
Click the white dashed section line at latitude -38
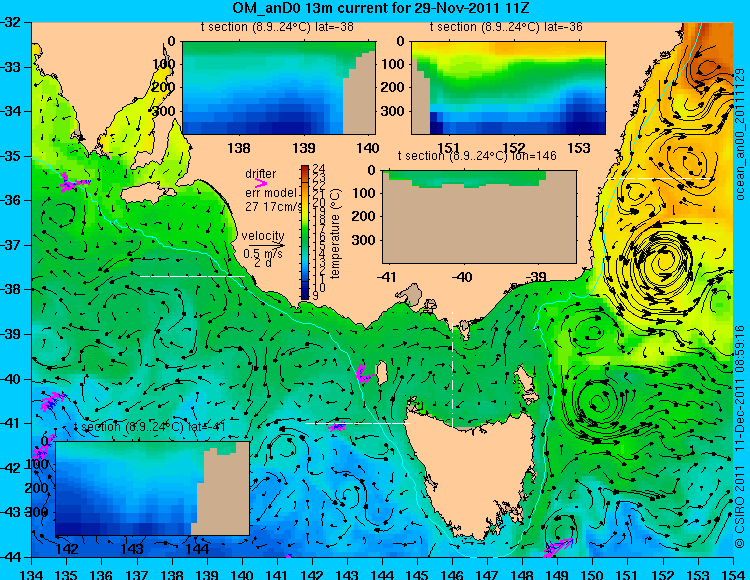coord(192,276)
